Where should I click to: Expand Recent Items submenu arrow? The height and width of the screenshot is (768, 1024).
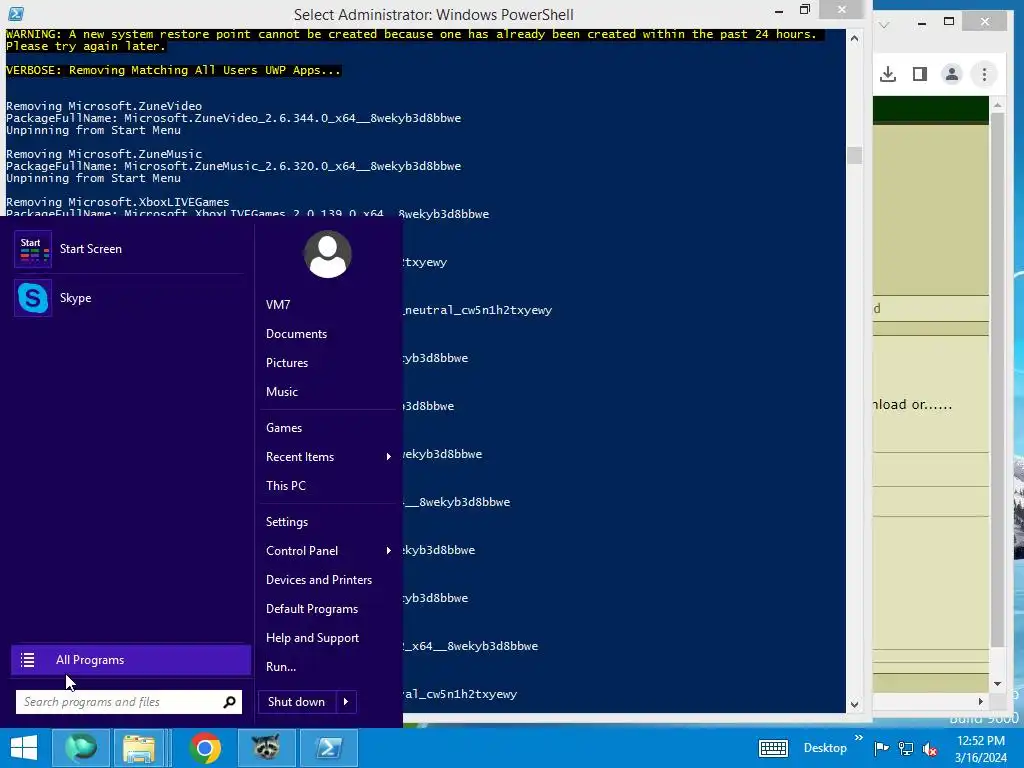click(x=389, y=456)
